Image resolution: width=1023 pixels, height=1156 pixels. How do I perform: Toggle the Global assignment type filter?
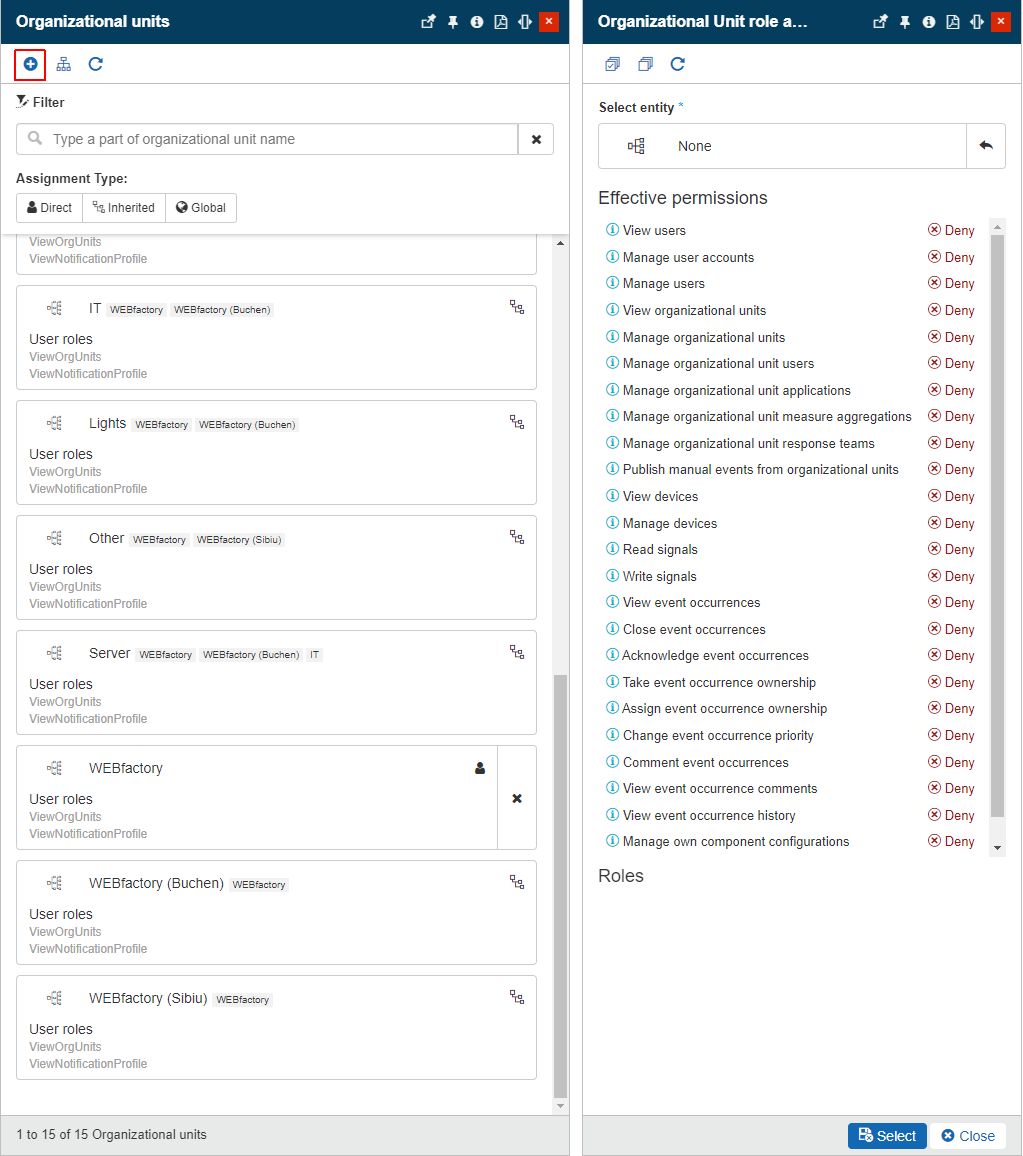coord(200,208)
